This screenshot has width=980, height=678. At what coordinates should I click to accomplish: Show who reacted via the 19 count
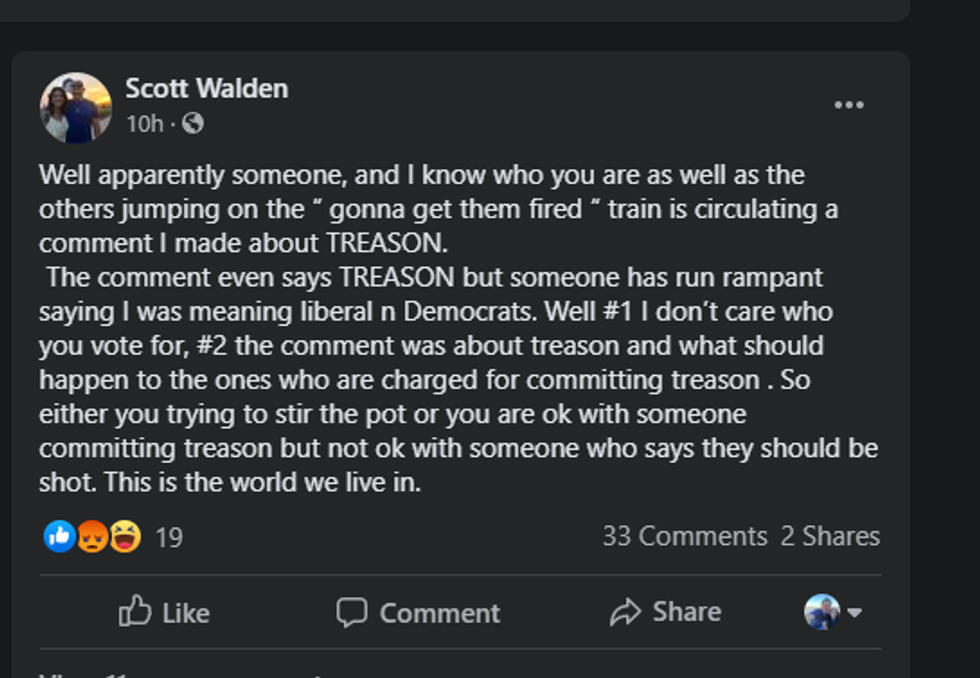tap(169, 538)
